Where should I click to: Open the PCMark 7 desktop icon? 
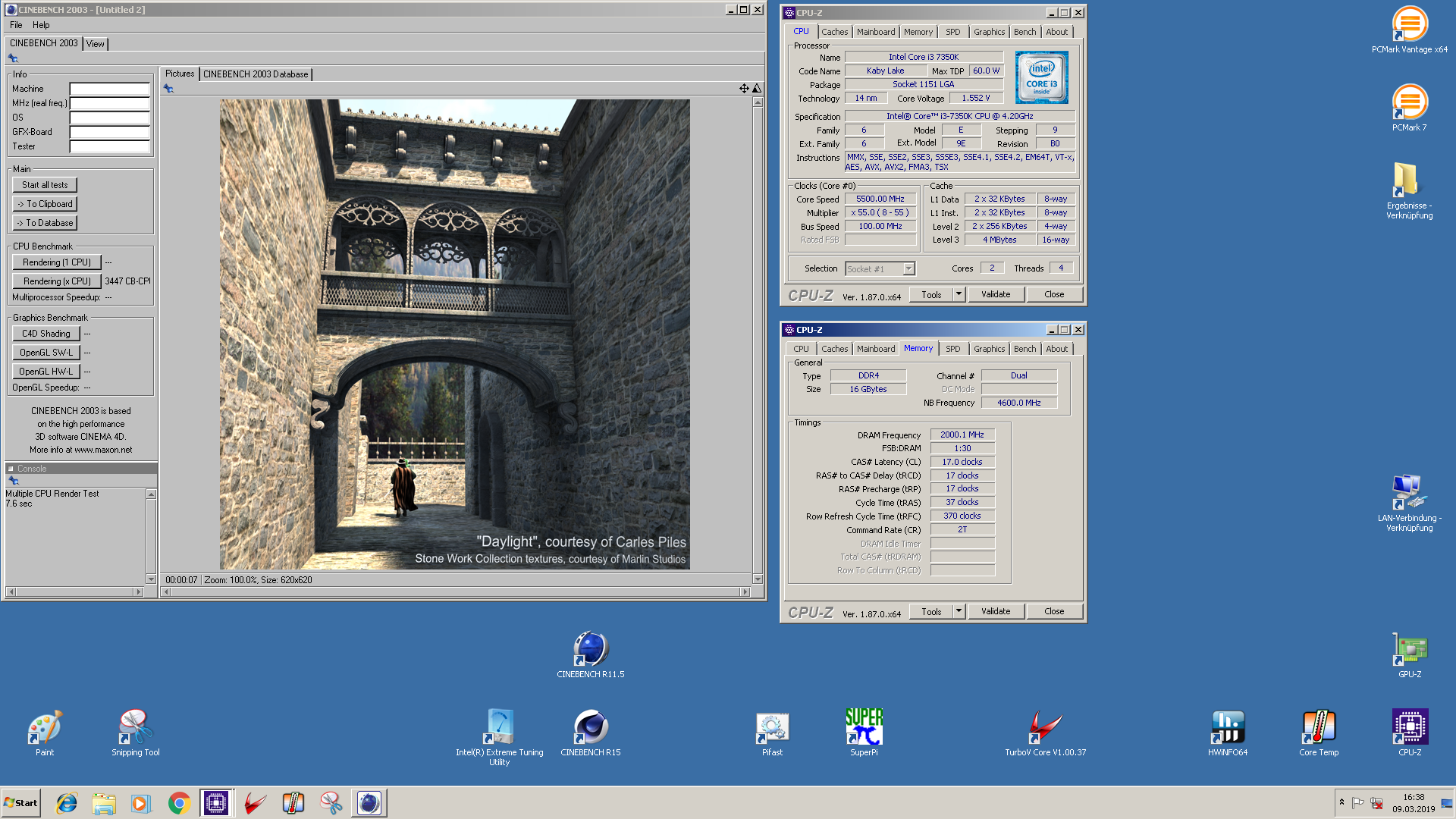[x=1409, y=108]
